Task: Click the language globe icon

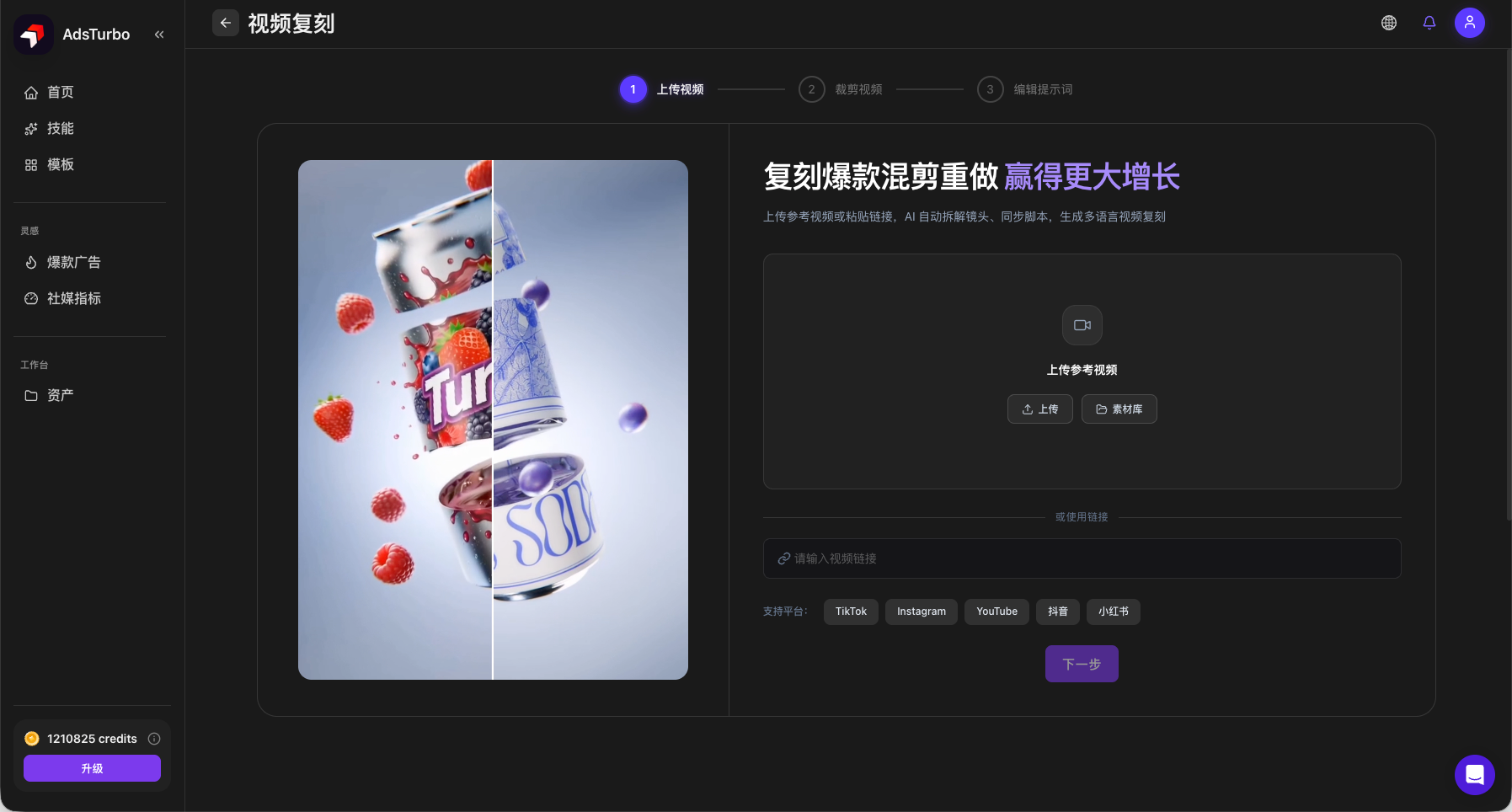Action: 1389,23
